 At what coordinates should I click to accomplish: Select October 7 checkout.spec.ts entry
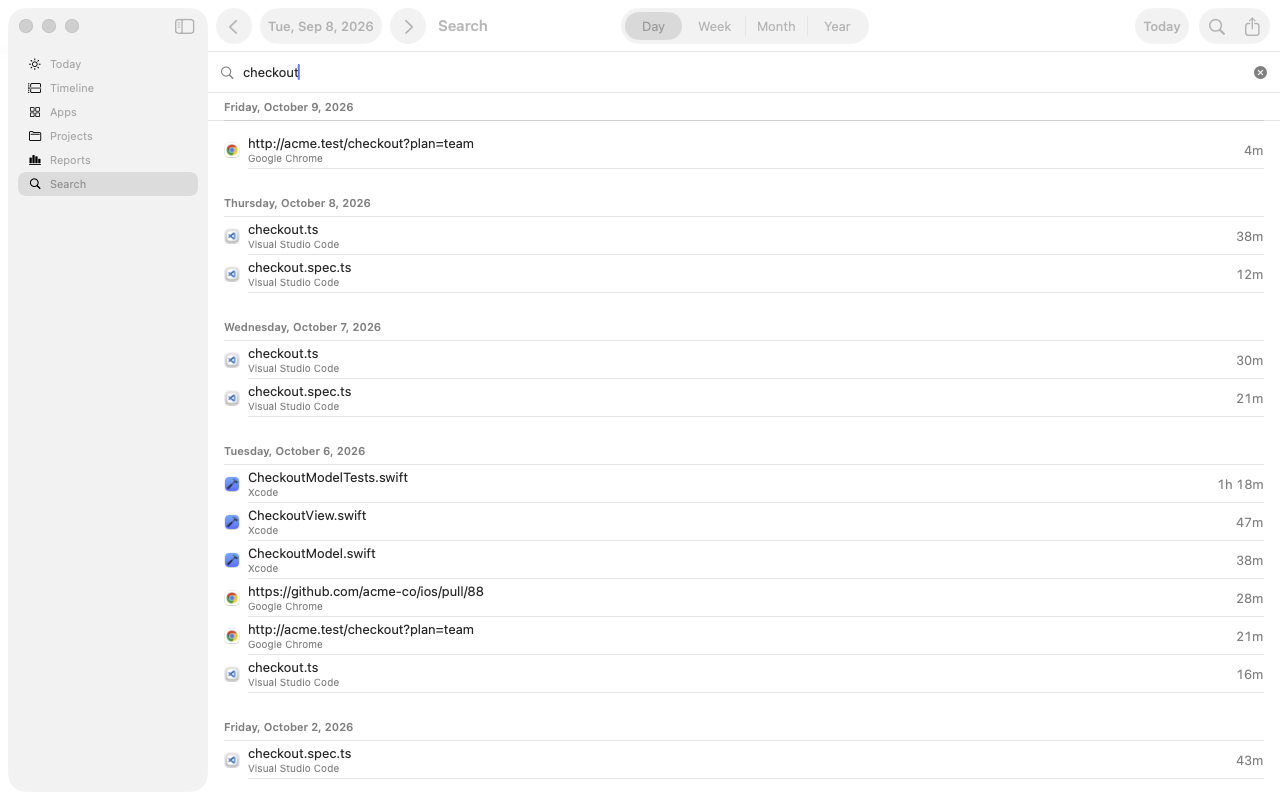pos(744,398)
